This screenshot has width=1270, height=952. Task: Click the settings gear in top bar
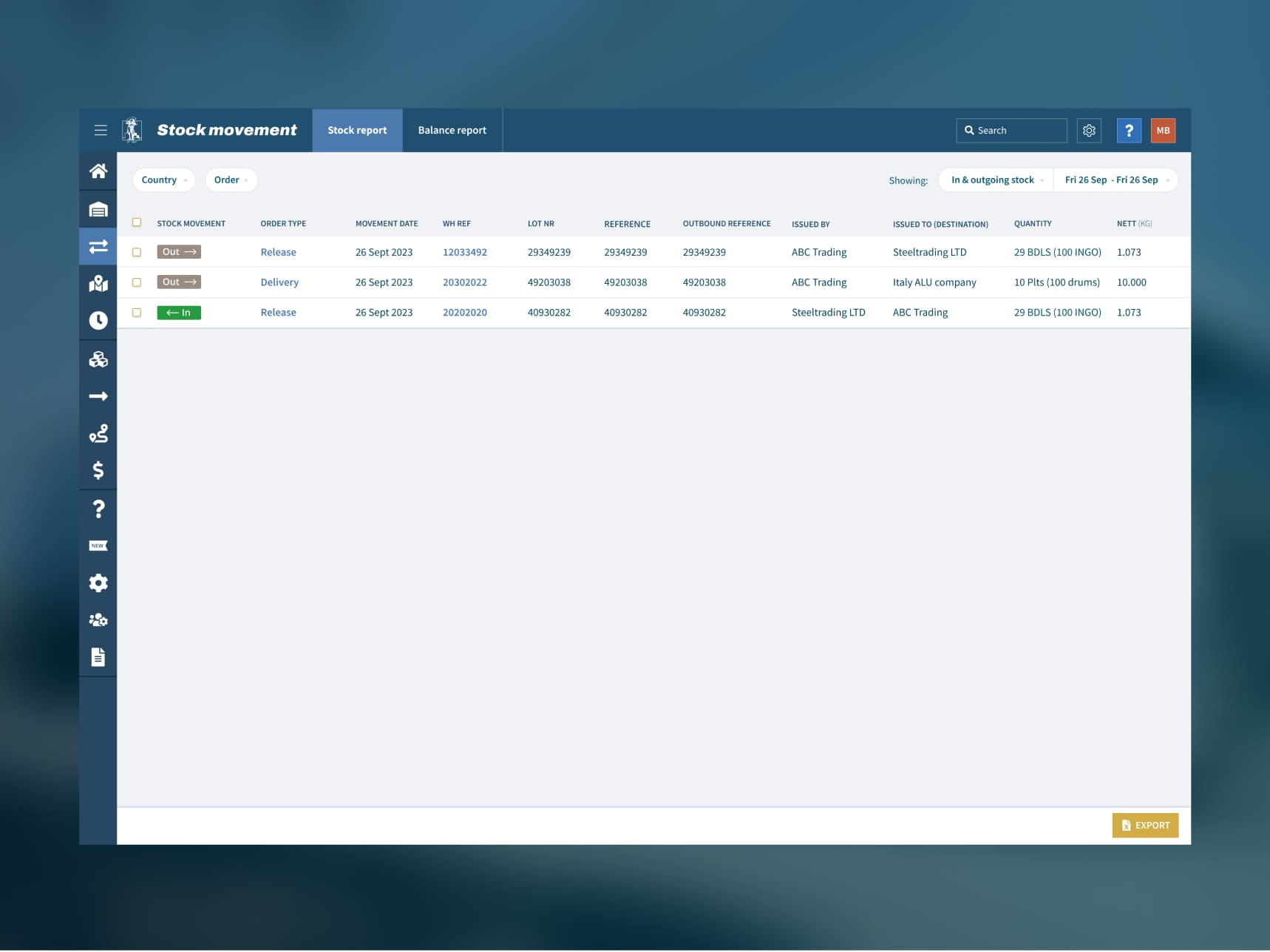point(1088,131)
